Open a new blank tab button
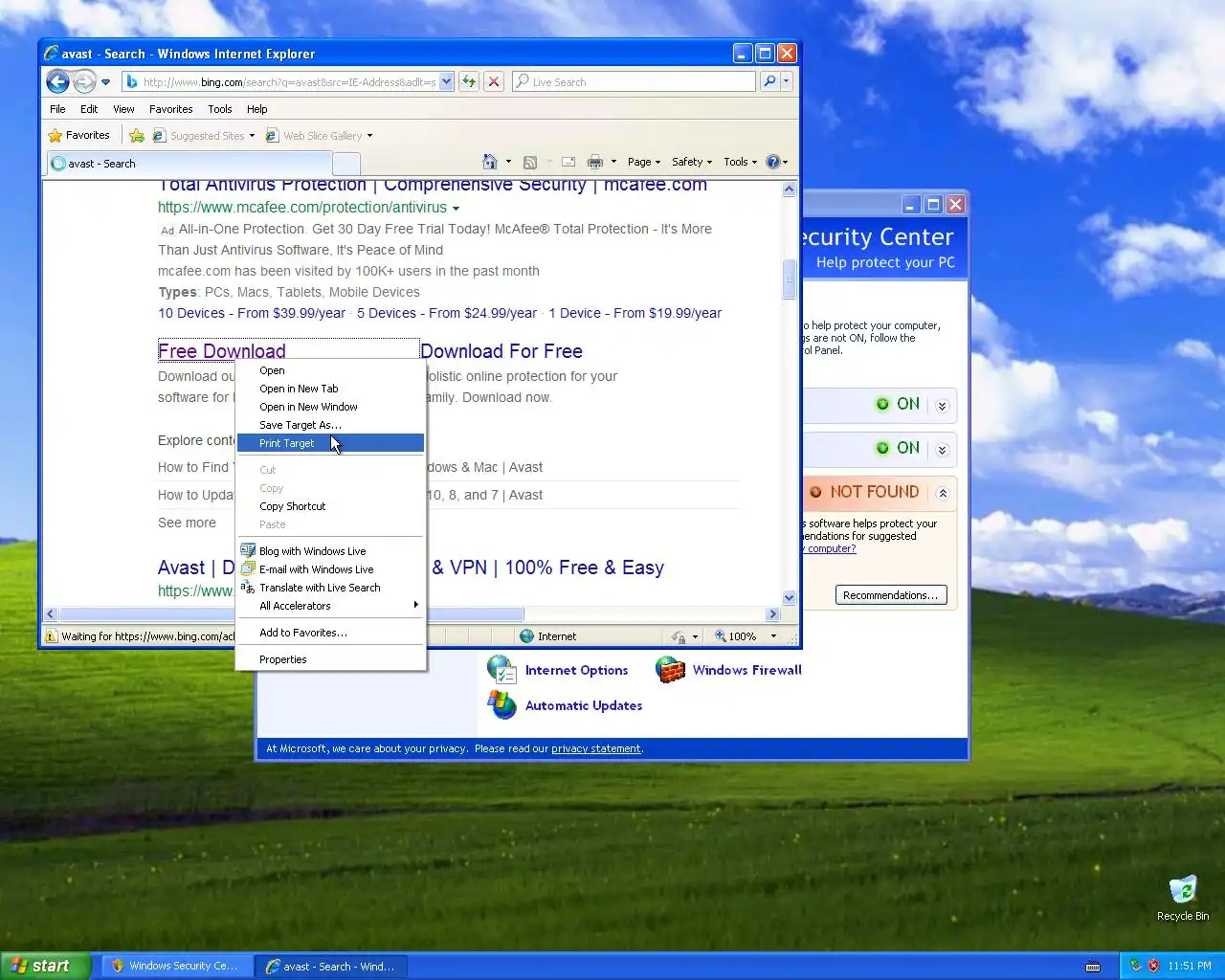Image resolution: width=1225 pixels, height=980 pixels. click(x=347, y=165)
